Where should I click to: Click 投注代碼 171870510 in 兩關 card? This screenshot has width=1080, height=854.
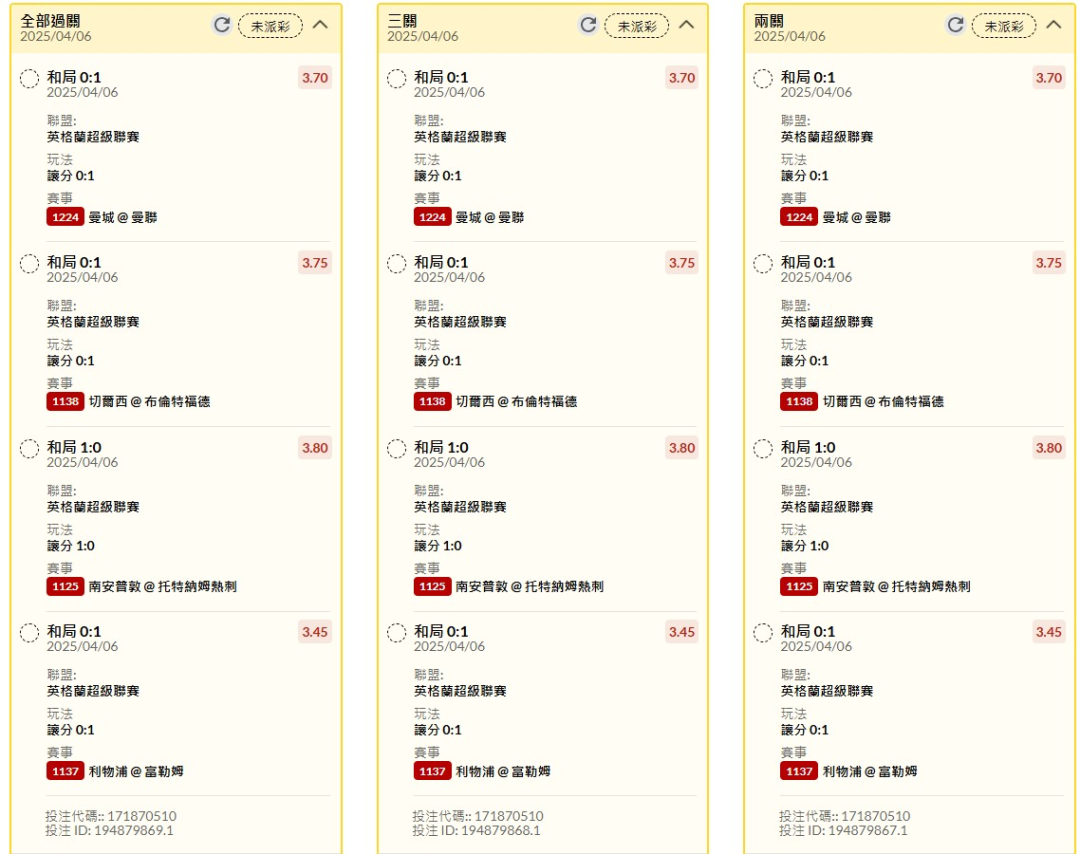(845, 816)
